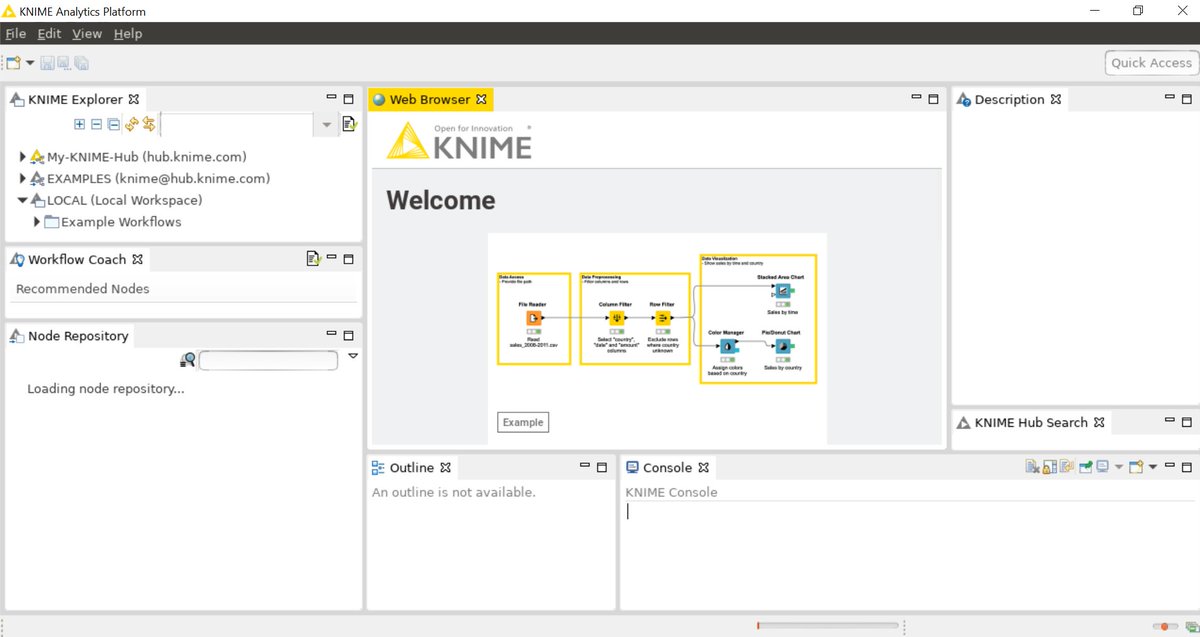Screen dimensions: 1200x637
Task: Select the Outline tab
Action: pos(411,468)
